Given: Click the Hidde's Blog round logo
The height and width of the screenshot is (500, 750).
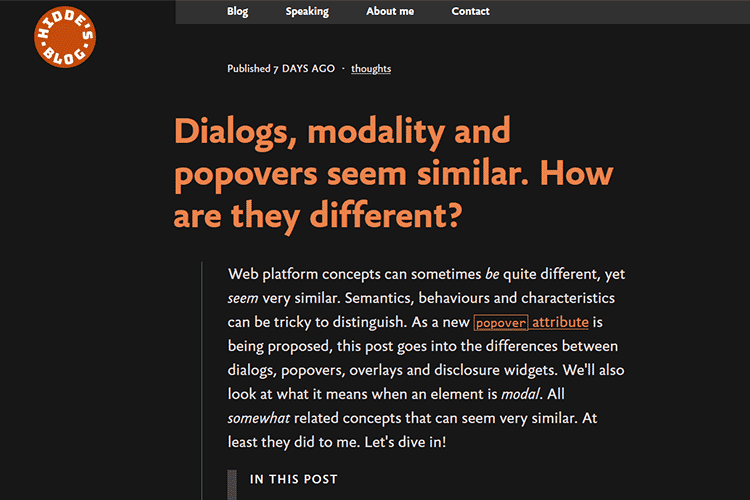Looking at the screenshot, I should point(64,39).
